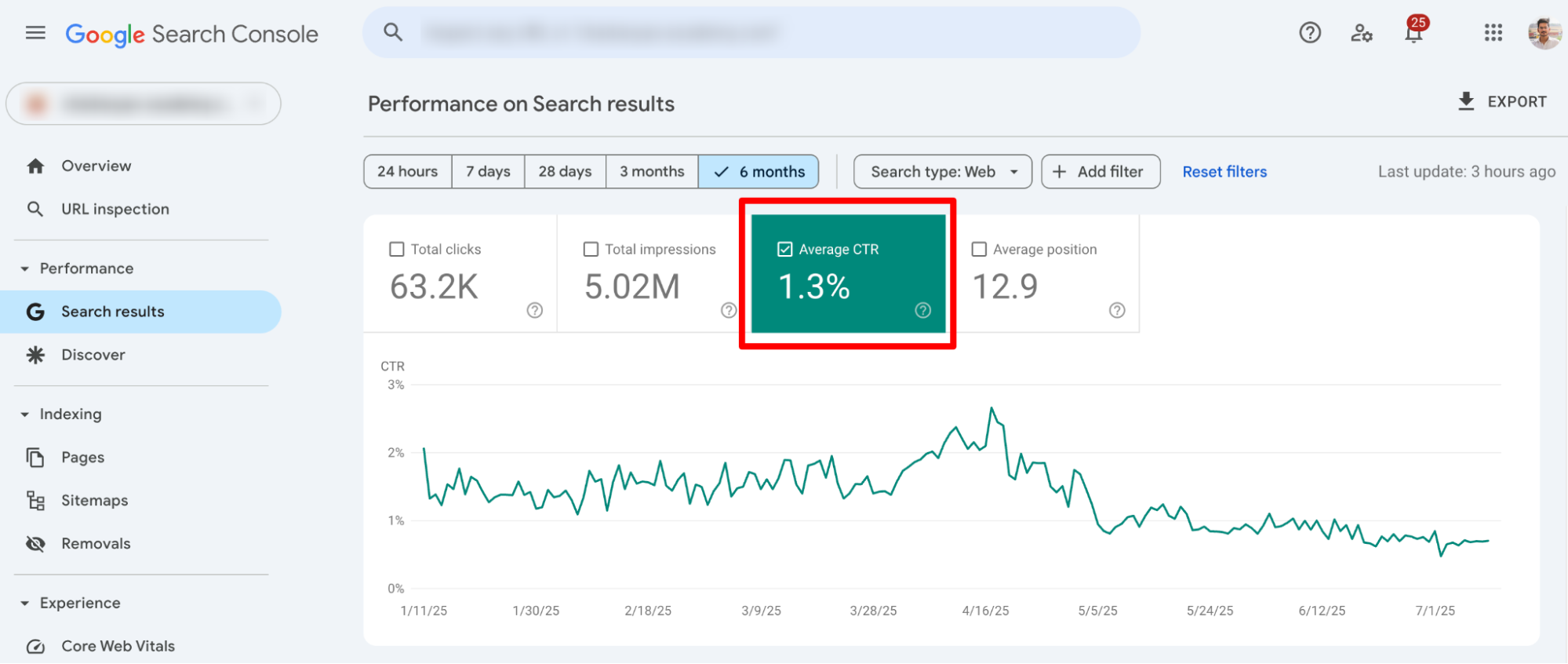The image size is (1568, 664).
Task: Click the Removals crossed-eye icon
Action: pos(35,544)
